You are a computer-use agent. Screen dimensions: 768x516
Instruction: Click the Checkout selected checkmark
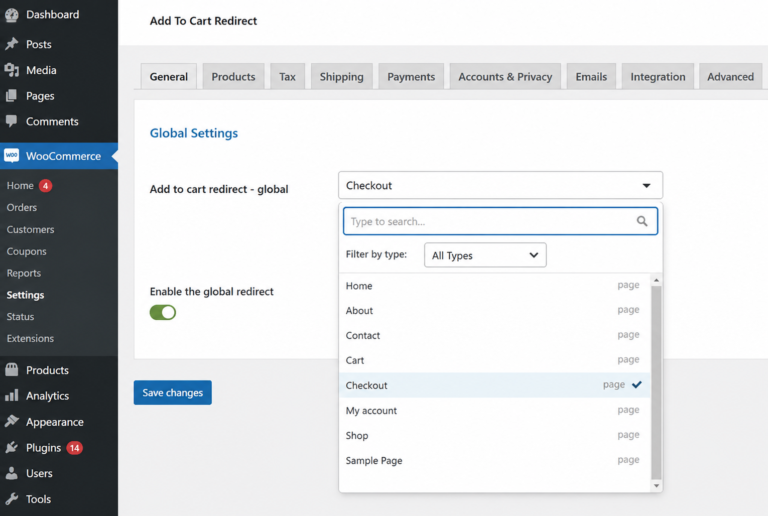636,385
